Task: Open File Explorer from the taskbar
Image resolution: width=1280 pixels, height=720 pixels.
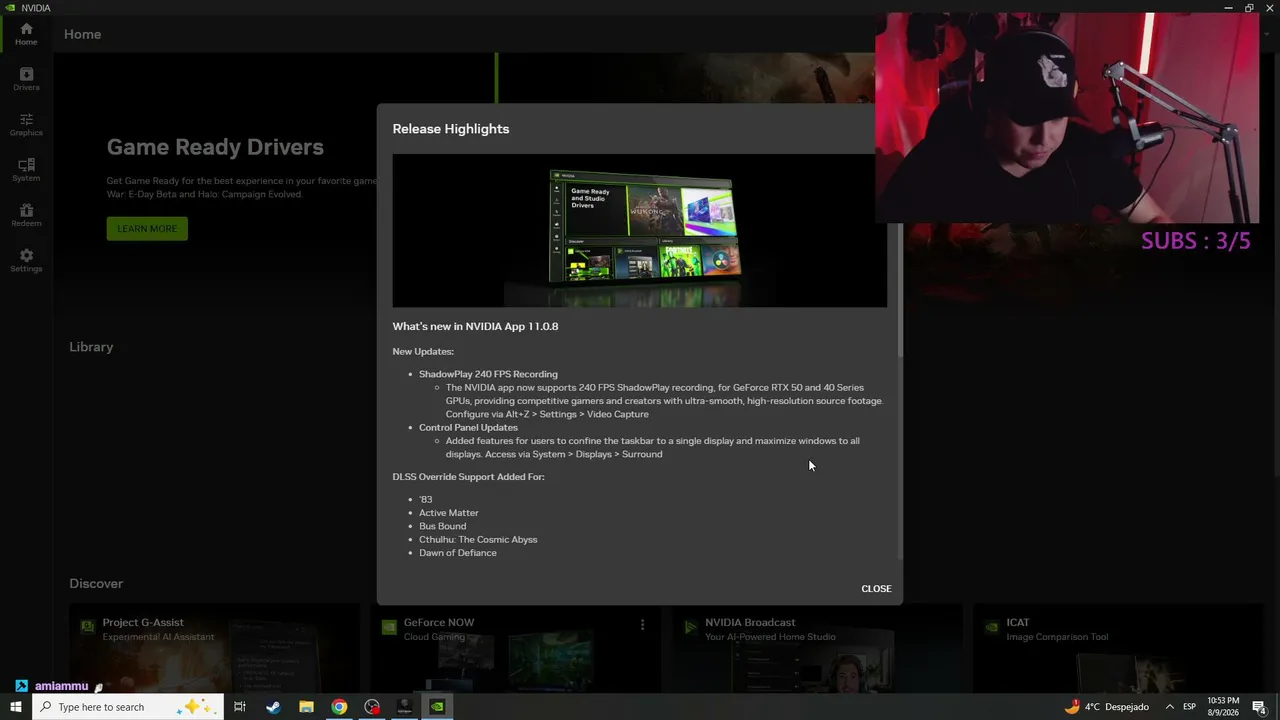Action: [x=306, y=707]
